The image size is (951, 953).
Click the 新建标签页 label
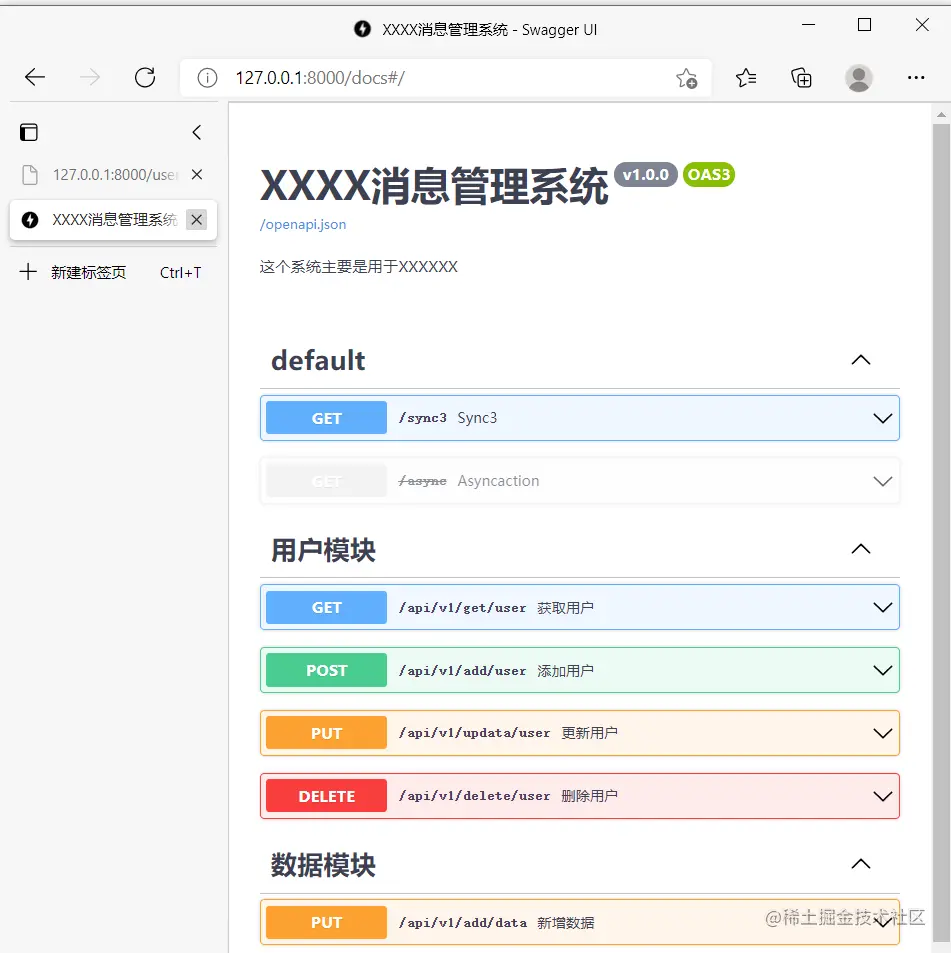pyautogui.click(x=88, y=272)
